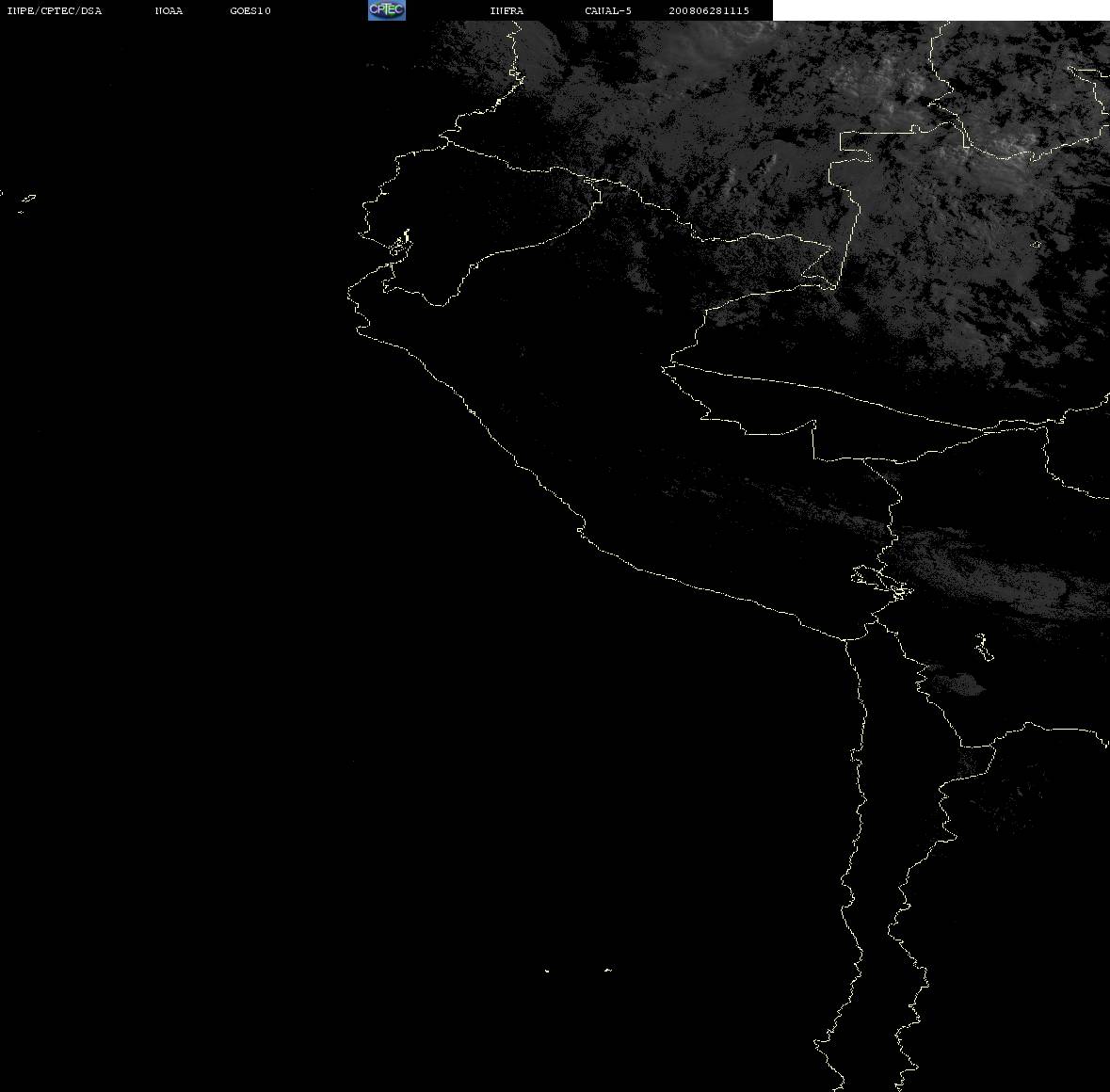Click the right small Pacific island dot
Image resolution: width=1110 pixels, height=1092 pixels.
(608, 970)
